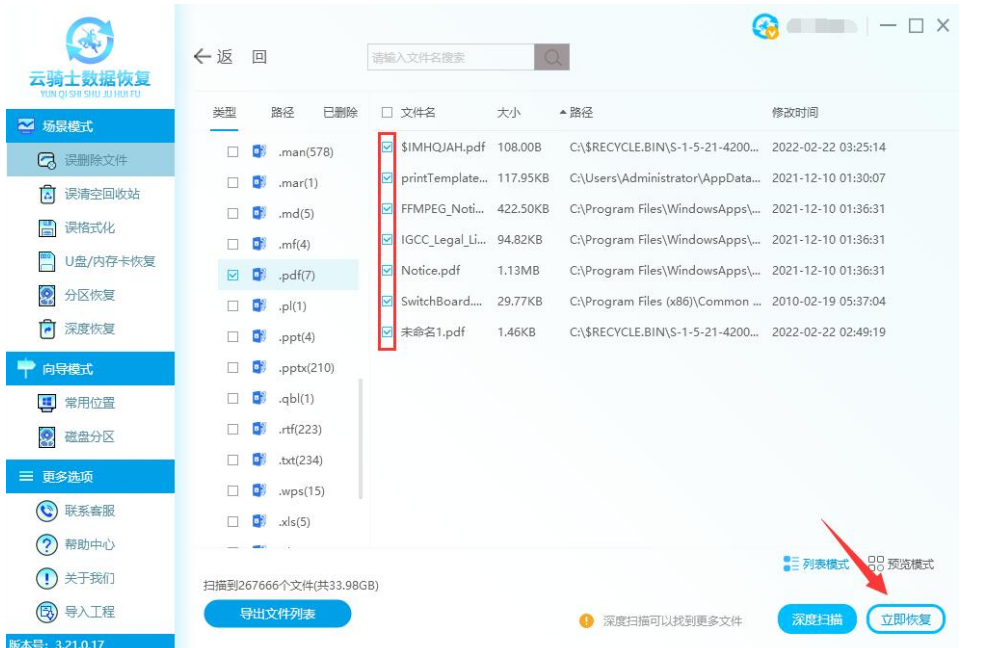The width and height of the screenshot is (1003, 648).
Task: Switch to the 路径 tab
Action: point(282,113)
